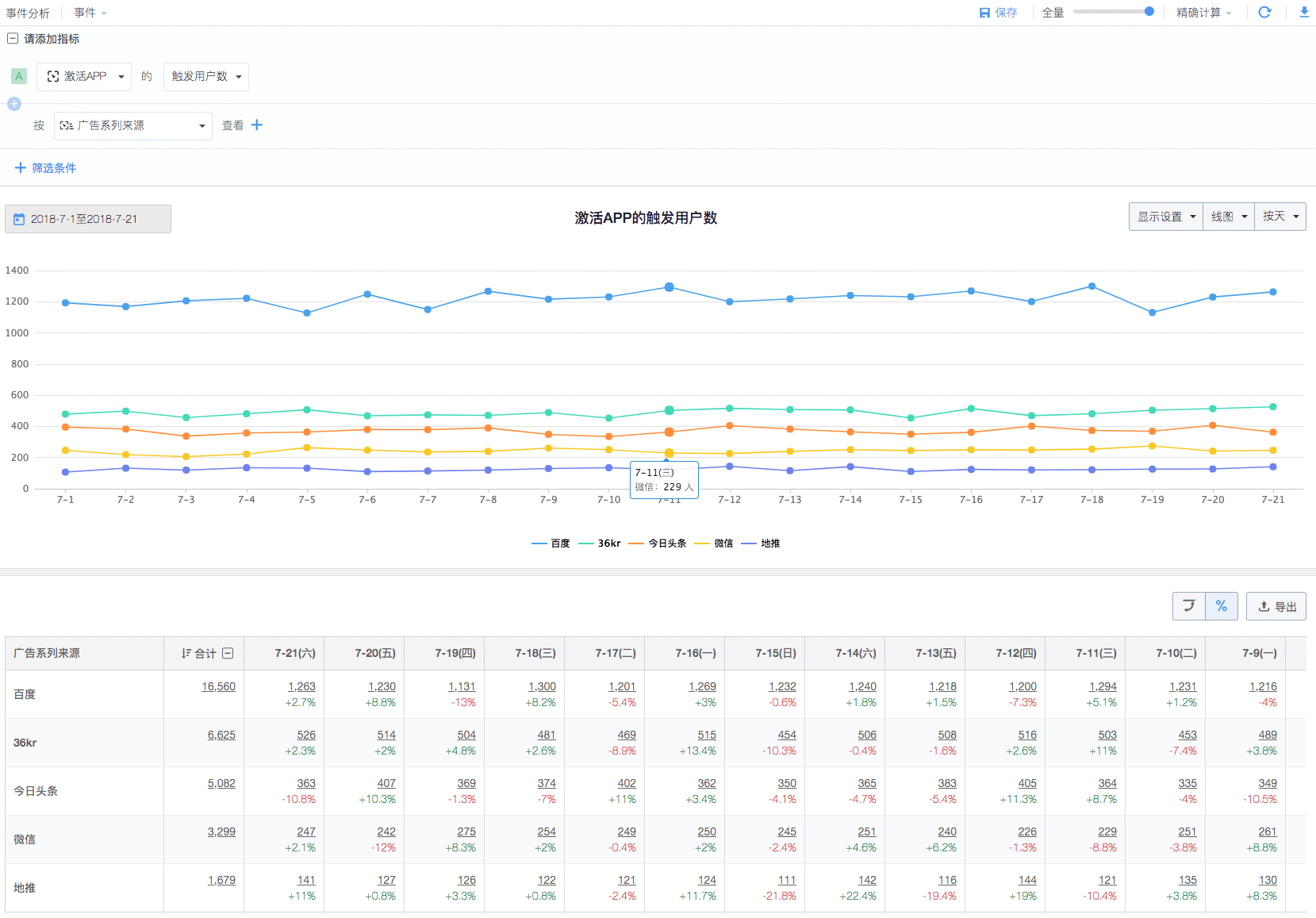Click the 今日头条 7-20 value 407
The image size is (1316, 918).
click(x=386, y=783)
